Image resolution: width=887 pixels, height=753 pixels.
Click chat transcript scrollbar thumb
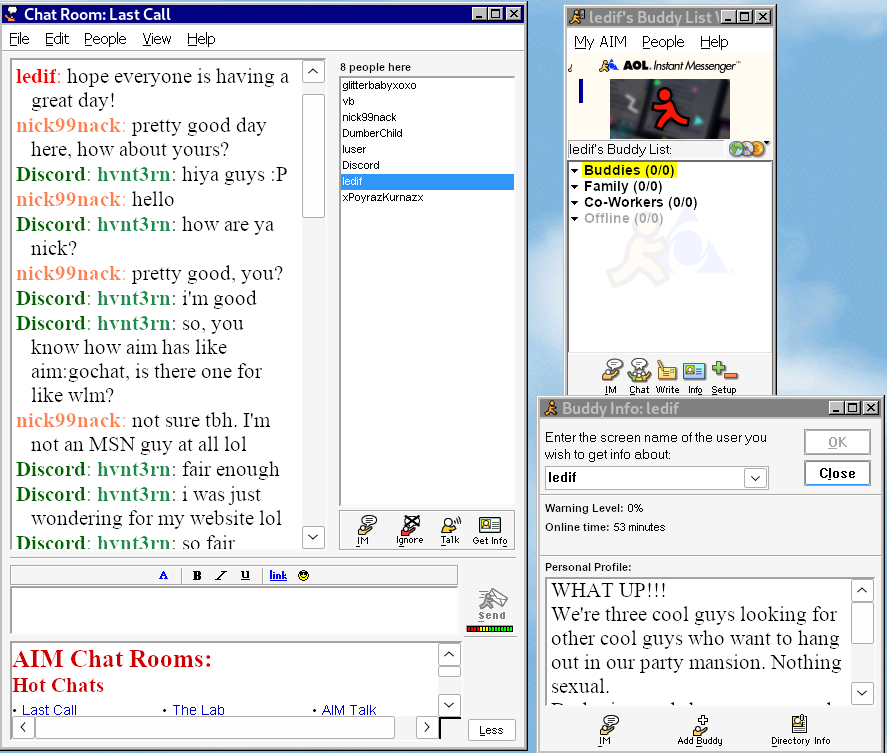pos(313,156)
